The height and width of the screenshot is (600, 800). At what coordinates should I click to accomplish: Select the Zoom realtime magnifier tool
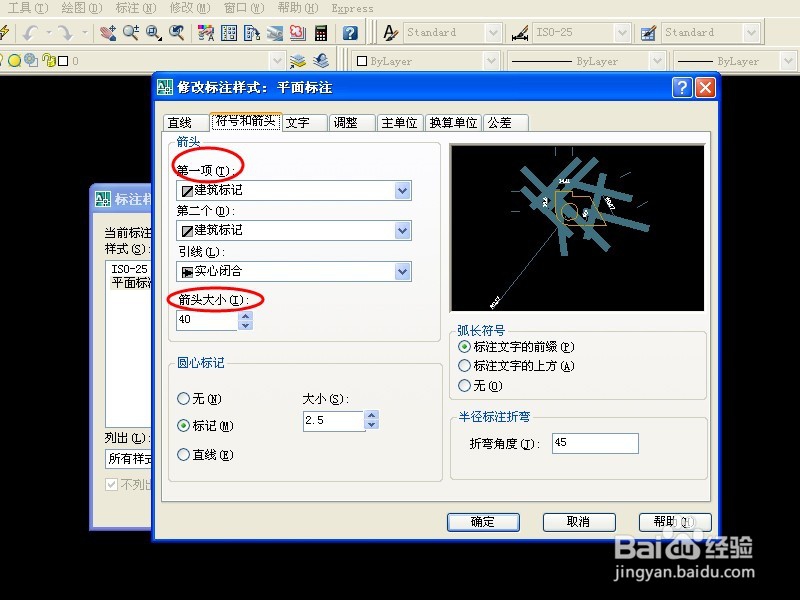(x=131, y=33)
